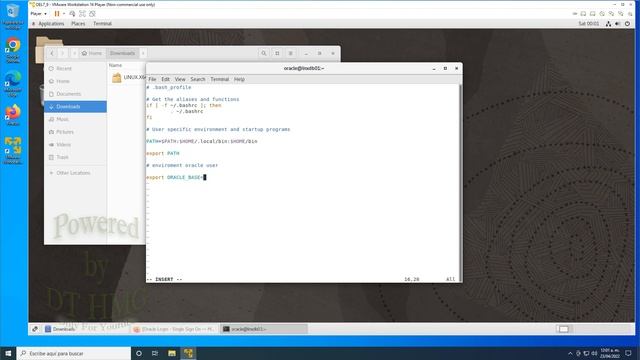The image size is (640, 360).
Task: Select Trash in Files sidebar
Action: [x=76, y=157]
